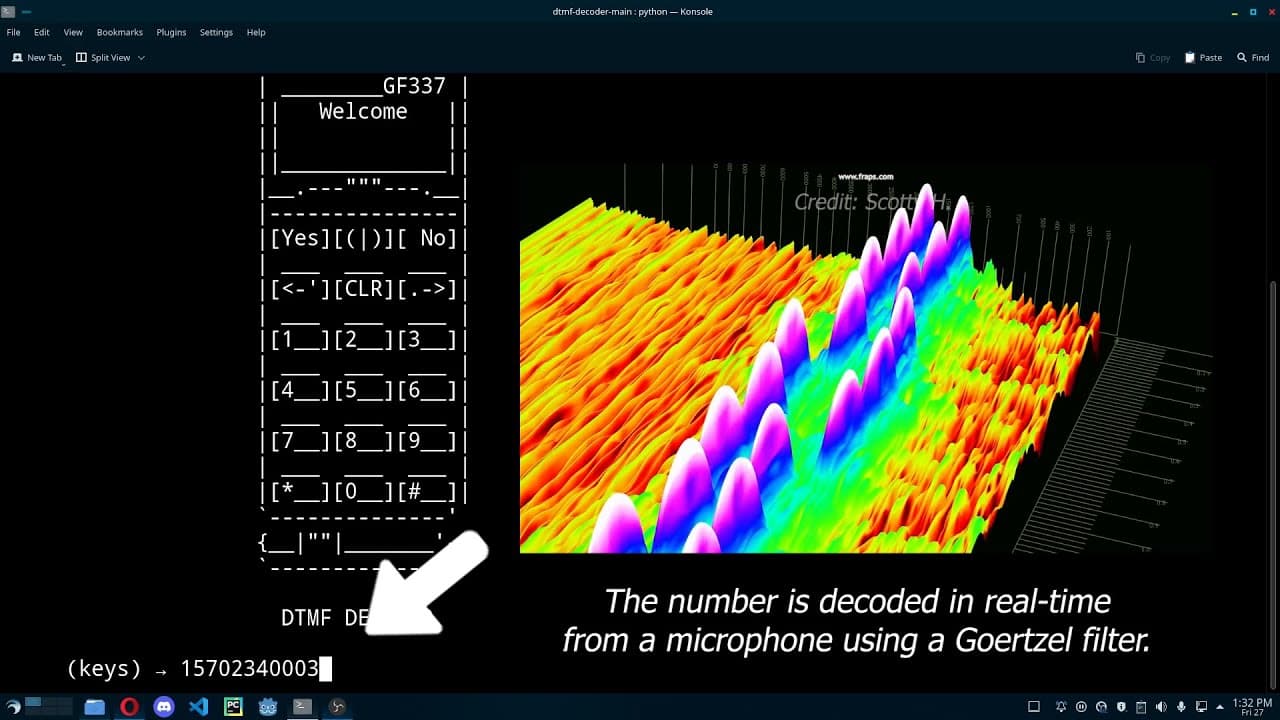Open PyCharm from the taskbar
1280x720 pixels.
tap(233, 707)
